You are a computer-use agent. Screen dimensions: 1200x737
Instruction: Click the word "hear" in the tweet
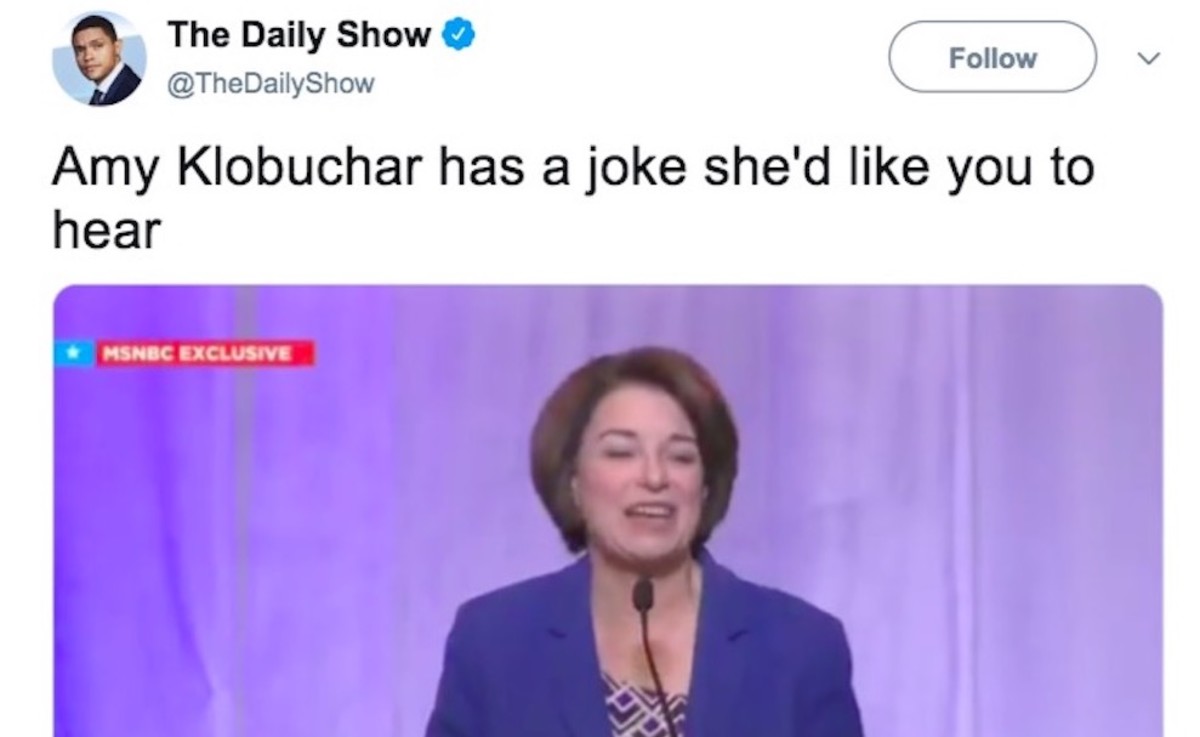point(106,231)
